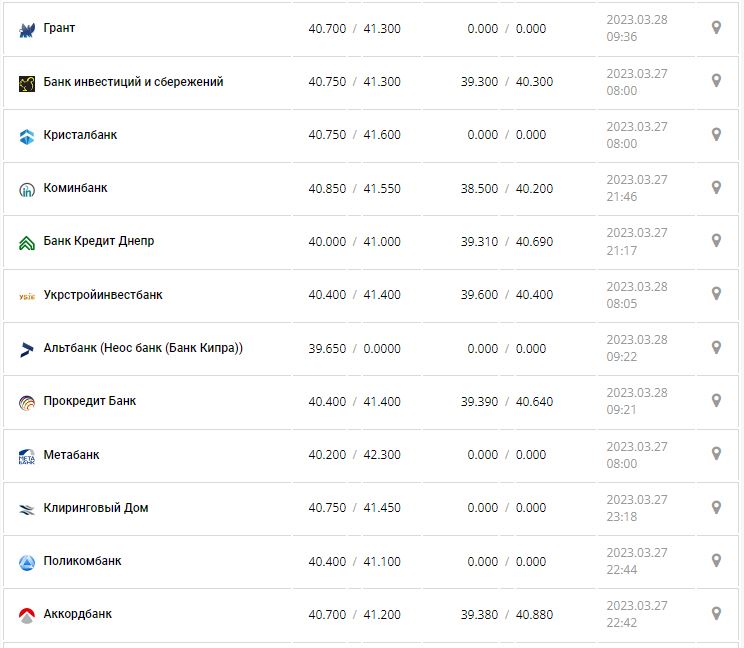Click location pin for Банк инвестиций и сбережений
Screen dimensions: 744x648
pos(716,81)
